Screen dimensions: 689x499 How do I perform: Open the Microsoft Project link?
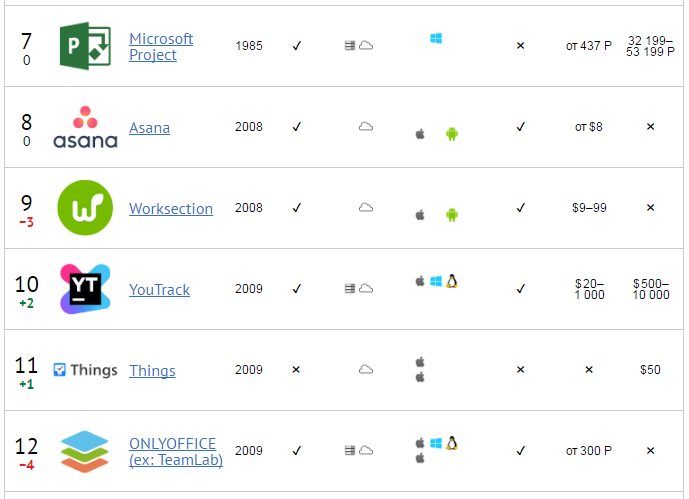click(160, 46)
